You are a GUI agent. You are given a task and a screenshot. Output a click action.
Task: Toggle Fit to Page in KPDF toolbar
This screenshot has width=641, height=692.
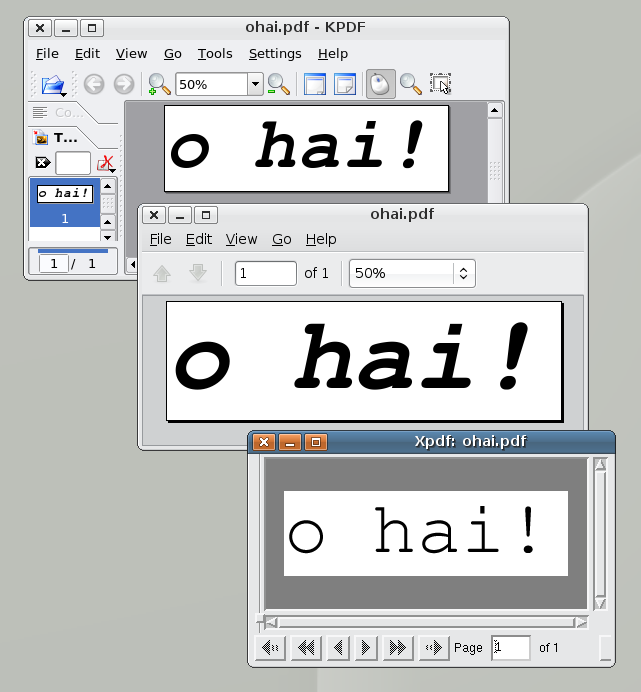click(x=345, y=85)
